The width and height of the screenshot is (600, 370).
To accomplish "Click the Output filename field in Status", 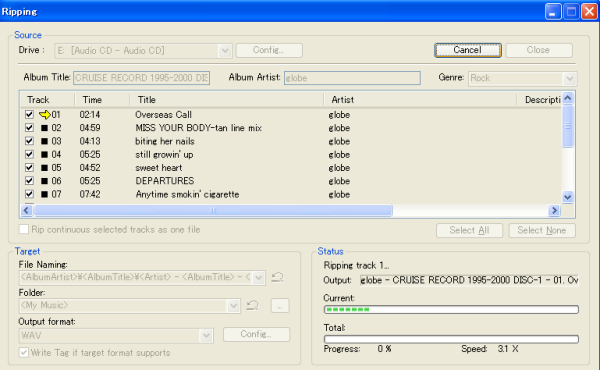I will coord(469,280).
